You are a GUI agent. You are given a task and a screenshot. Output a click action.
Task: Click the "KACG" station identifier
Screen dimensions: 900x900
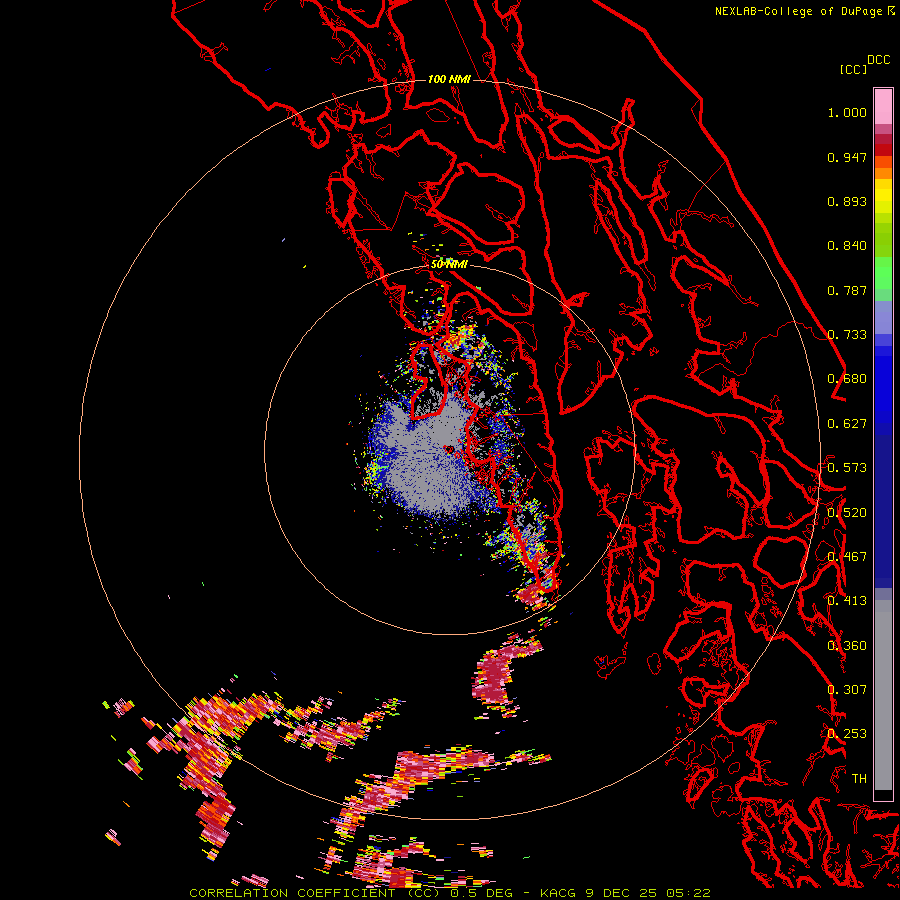(x=558, y=893)
